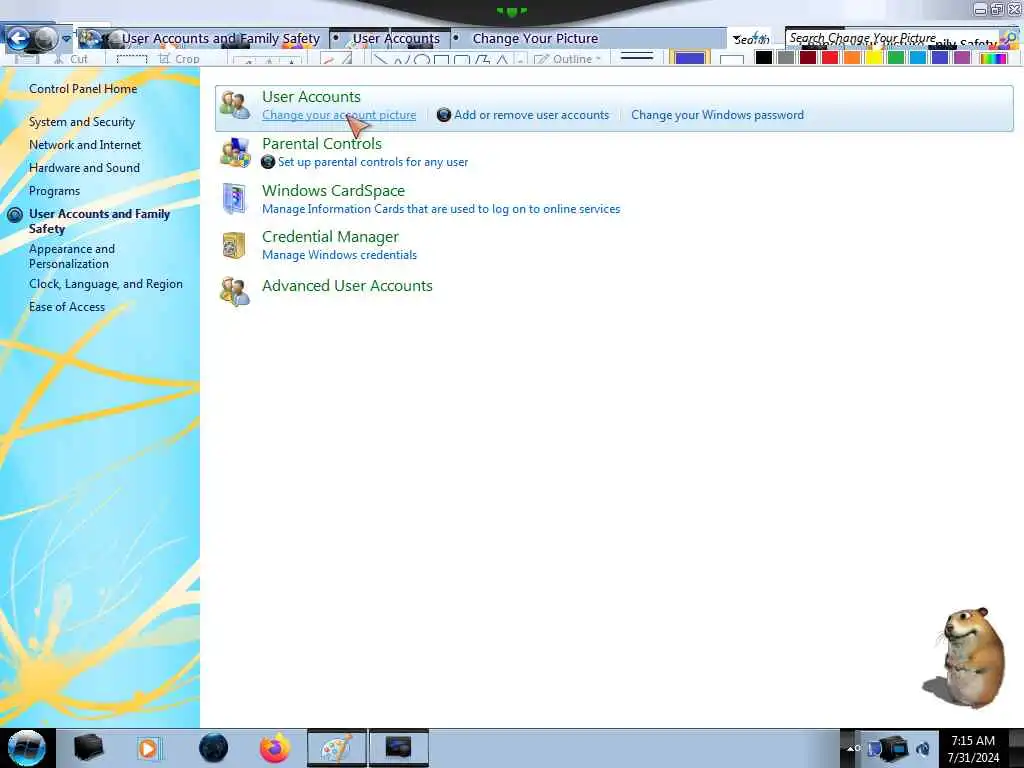Click the Parental Controls category icon

[234, 152]
